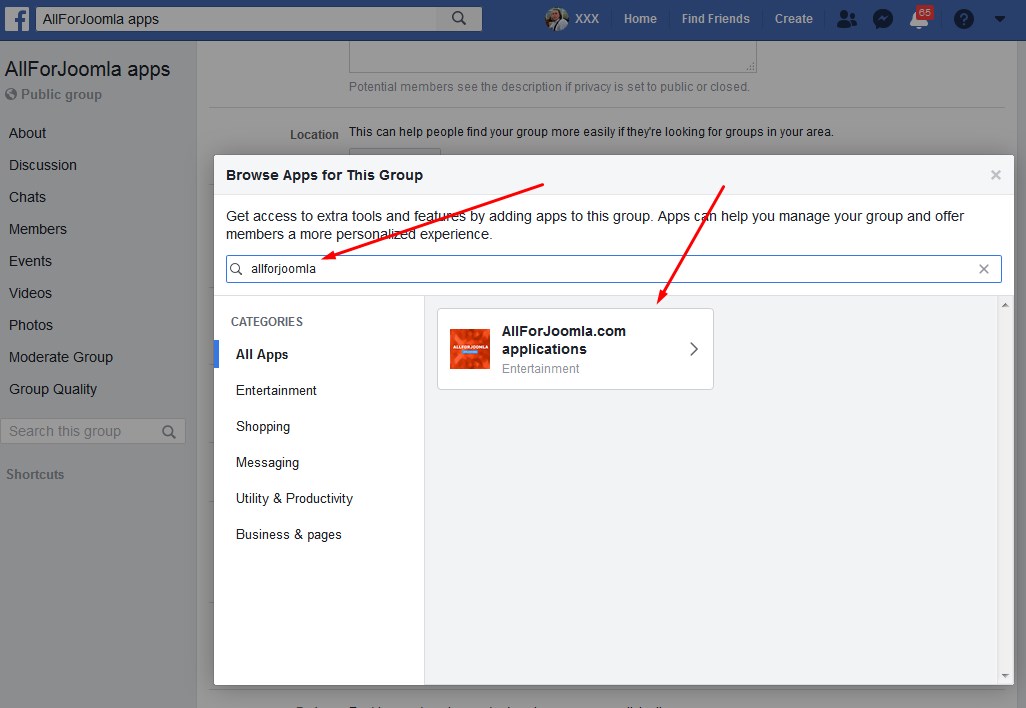Open AllForJoomla.com applications chevron

pos(694,349)
